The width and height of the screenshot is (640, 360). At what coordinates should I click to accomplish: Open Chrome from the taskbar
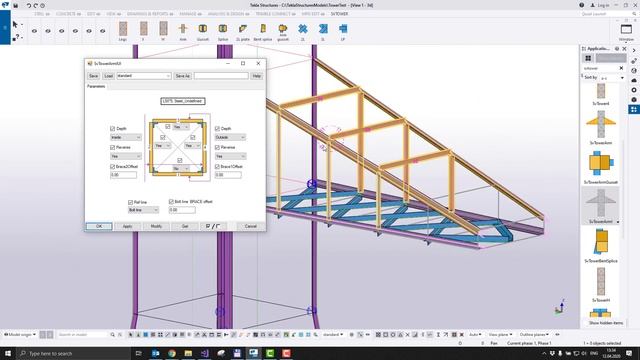coord(172,353)
